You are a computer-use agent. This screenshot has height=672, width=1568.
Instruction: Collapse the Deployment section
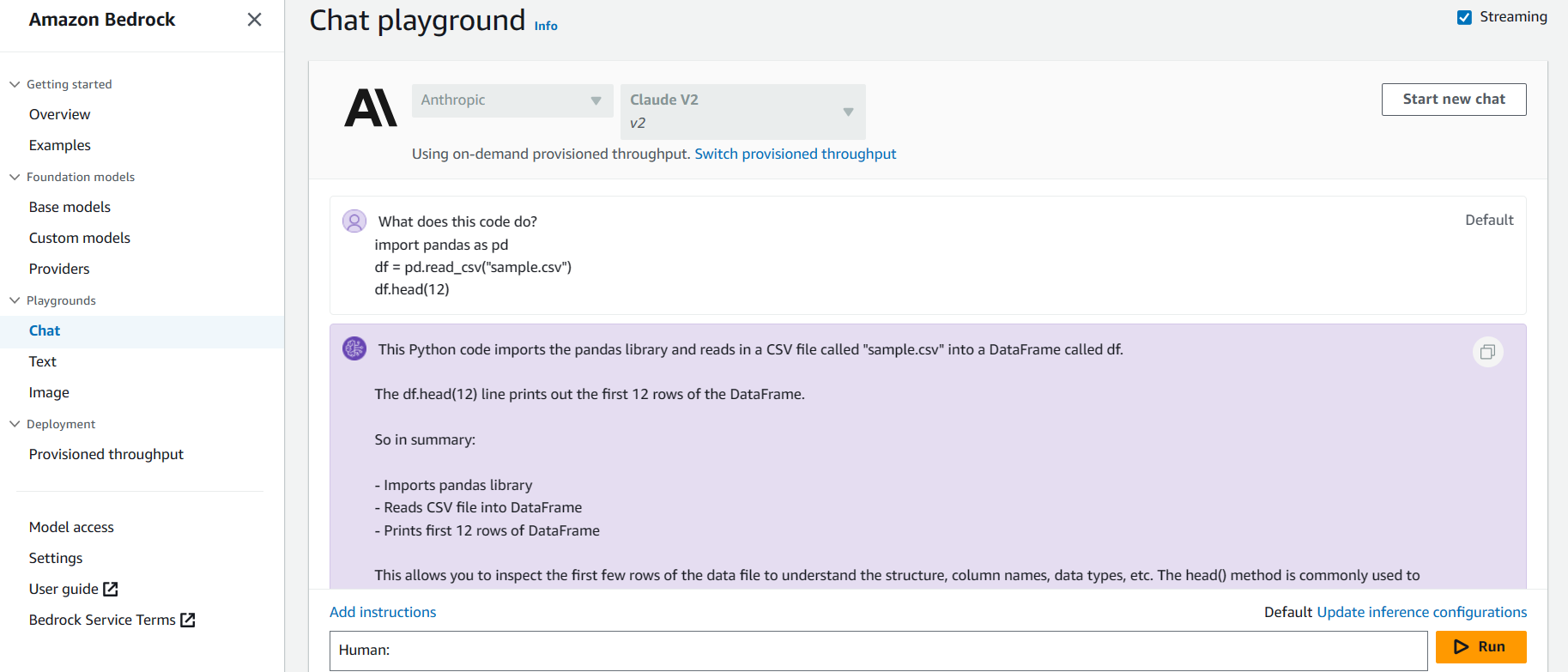click(x=15, y=424)
